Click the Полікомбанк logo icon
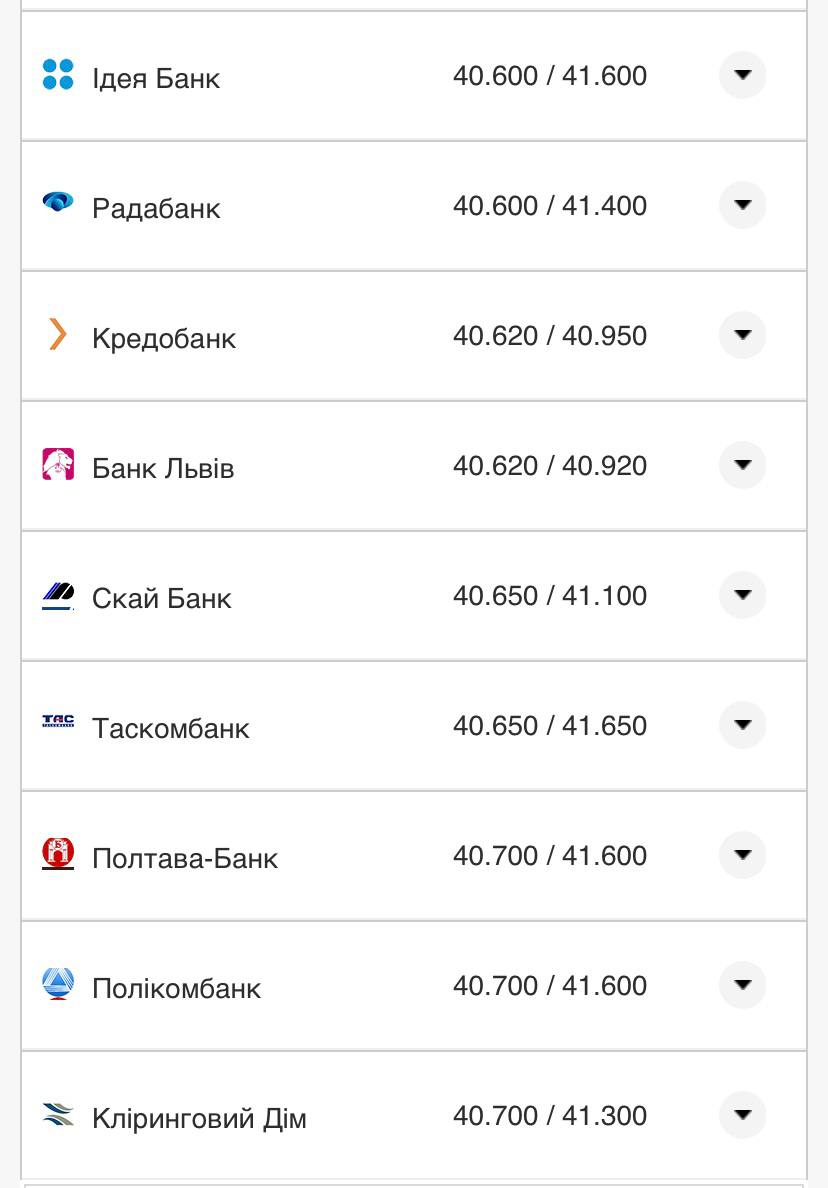This screenshot has width=828, height=1188. pos(58,984)
